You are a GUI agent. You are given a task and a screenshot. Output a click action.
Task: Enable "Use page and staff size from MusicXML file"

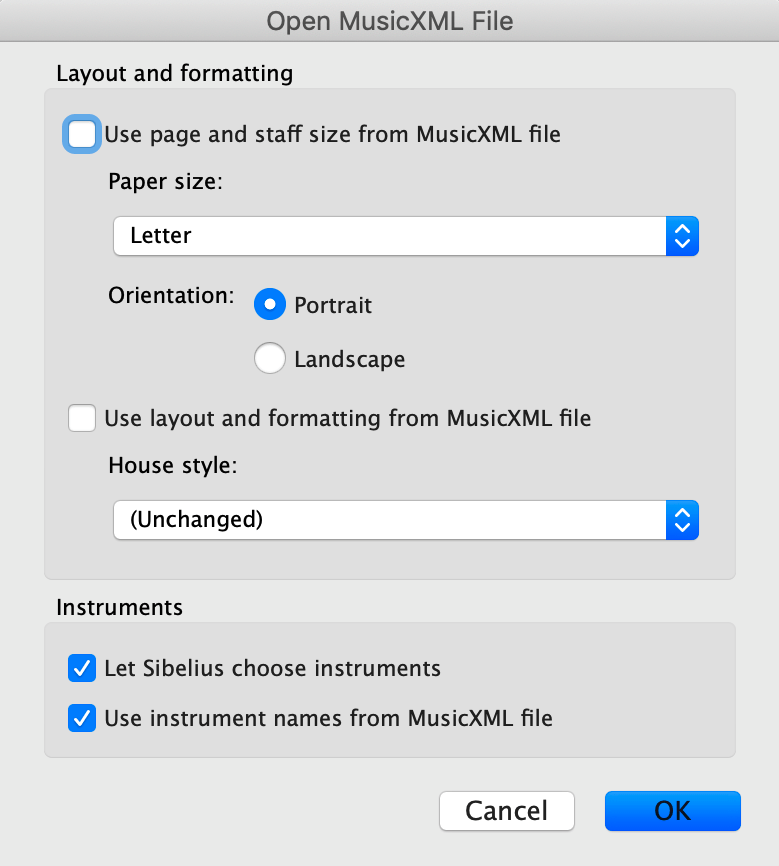[81, 134]
